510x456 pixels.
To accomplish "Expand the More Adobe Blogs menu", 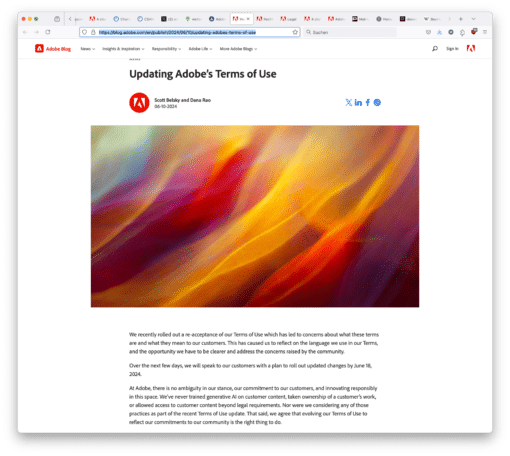I will (x=238, y=49).
